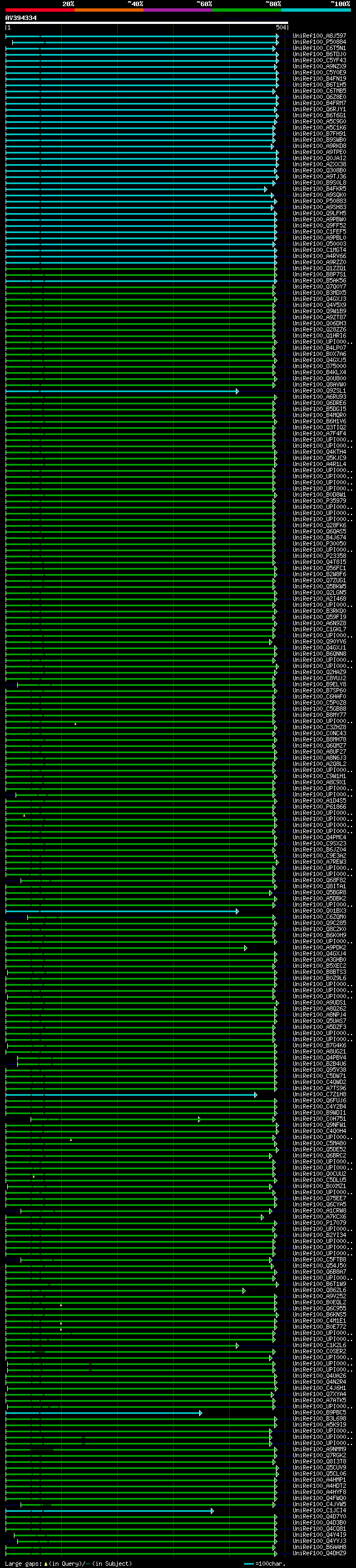Select the UniRef100_B7G4K6 label
Viewport: 356px width, 1568px height.
point(319,1046)
